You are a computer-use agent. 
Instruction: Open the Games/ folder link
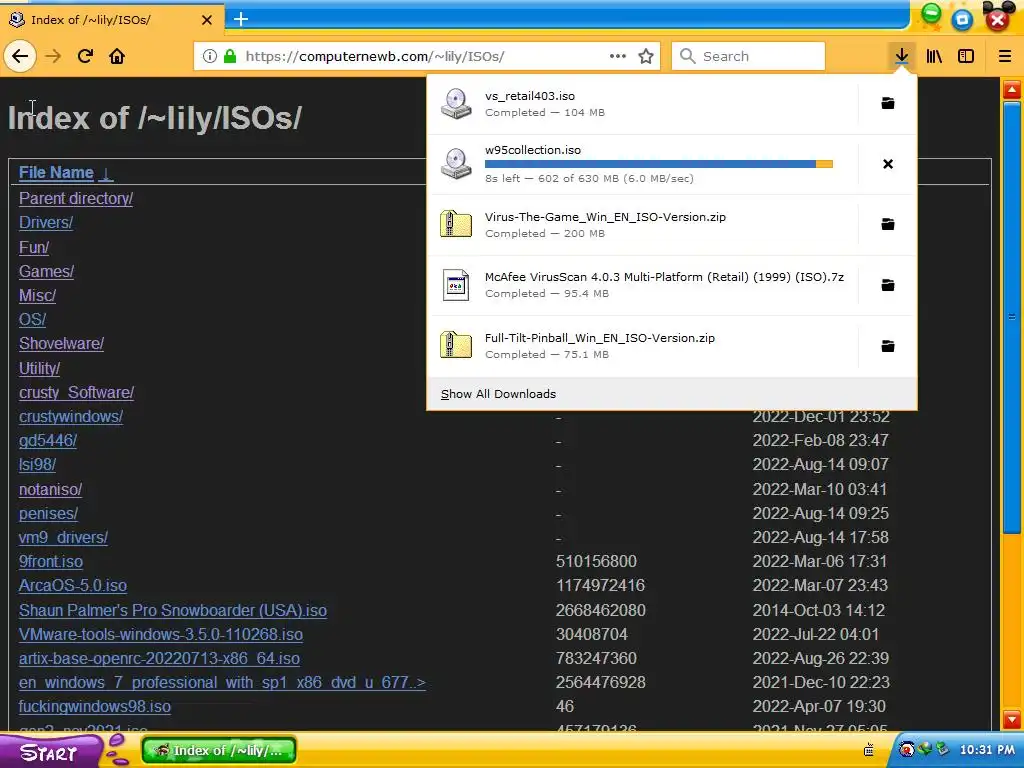click(46, 272)
